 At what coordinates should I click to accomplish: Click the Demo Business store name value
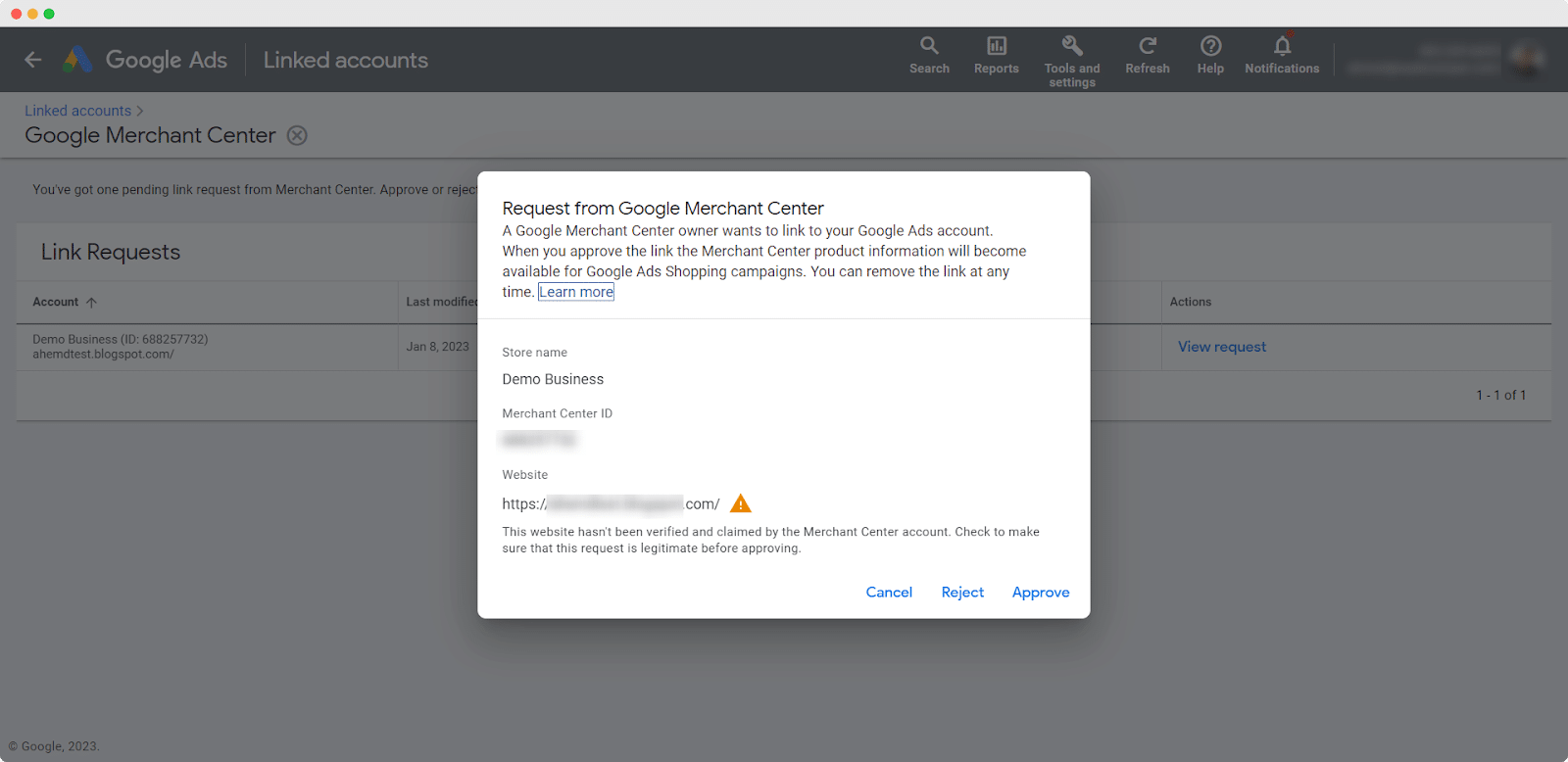click(x=553, y=379)
